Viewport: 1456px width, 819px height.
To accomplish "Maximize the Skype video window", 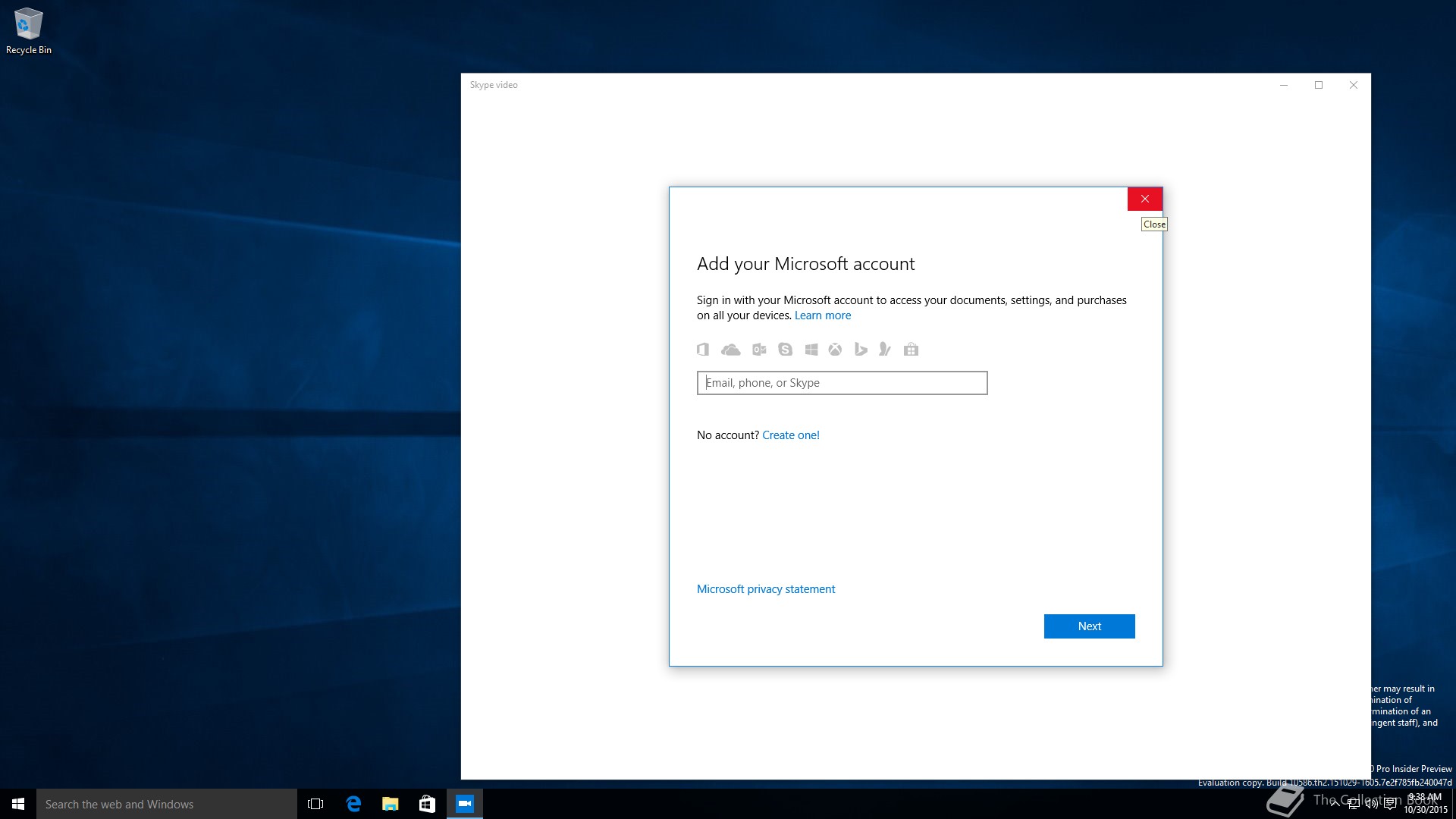I will point(1319,85).
